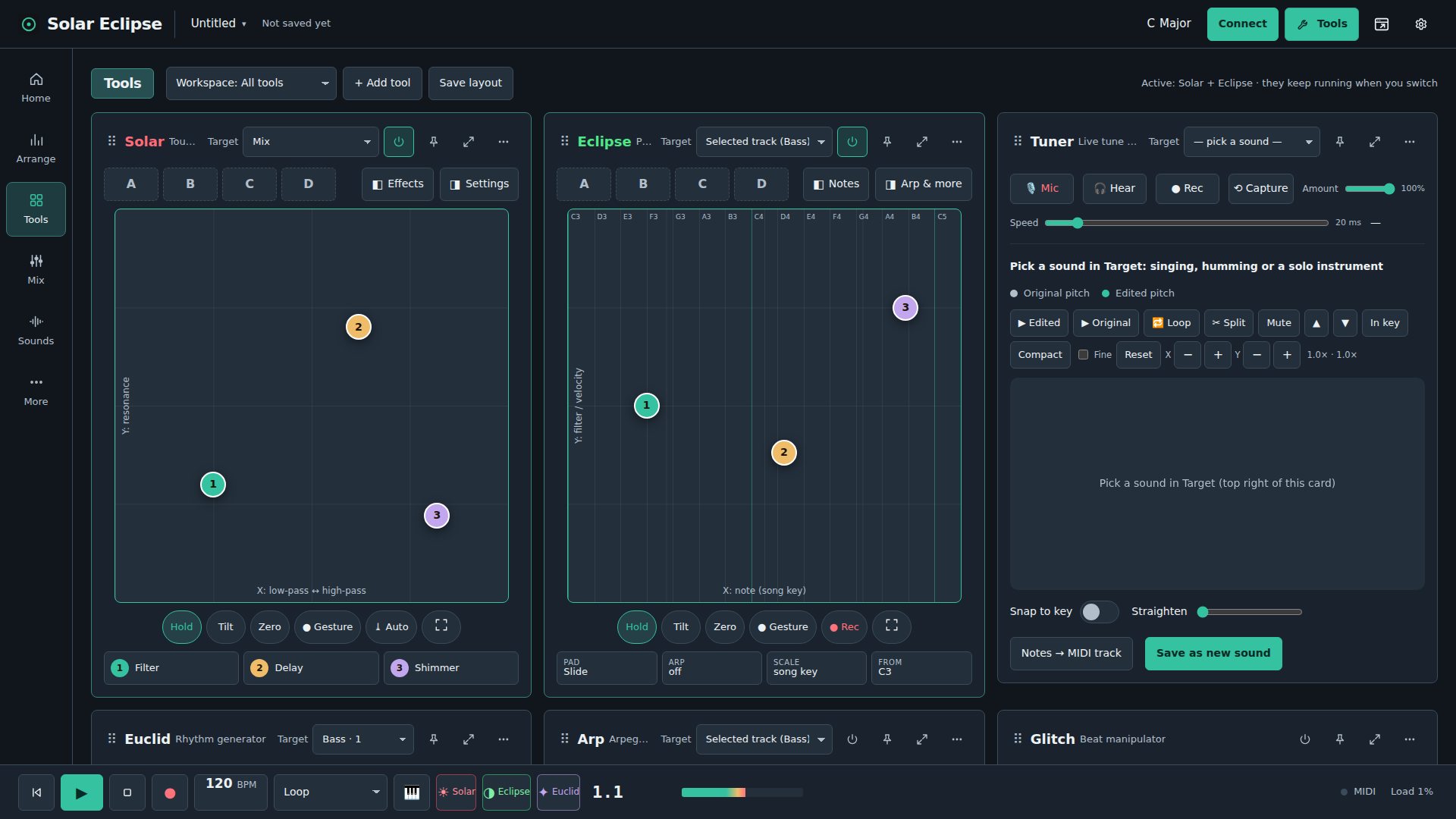Open the Arrange view in sidebar
This screenshot has width=1456, height=819.
tap(36, 149)
